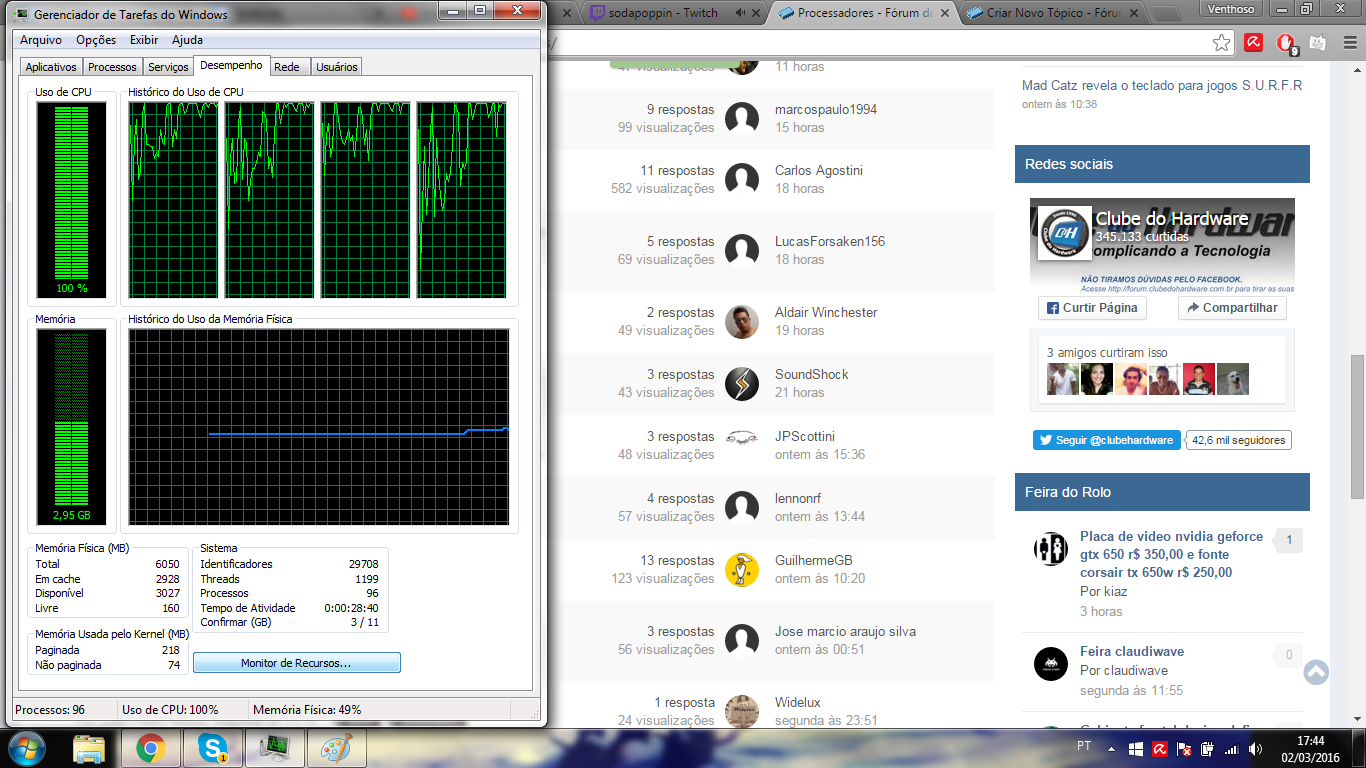This screenshot has width=1366, height=768.
Task: Open the Placa de video nvidia listing
Action: point(1172,554)
